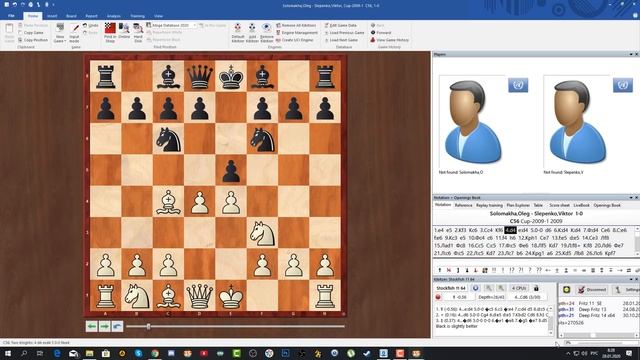Click the notation vertical scrollbar
Screen dimensions: 640x360
637,241
